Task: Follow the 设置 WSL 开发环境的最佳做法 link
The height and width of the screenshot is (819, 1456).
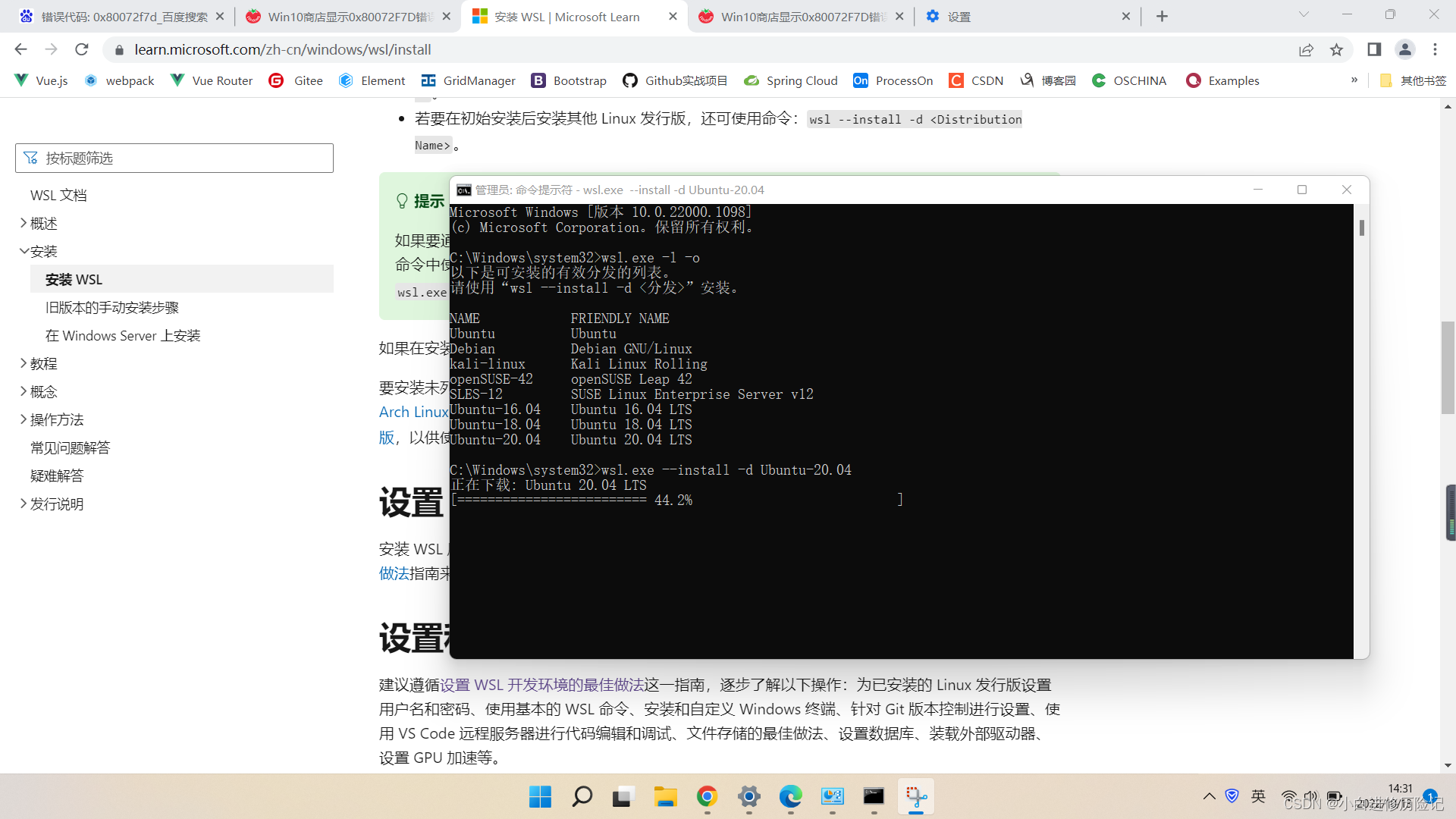Action: (x=541, y=685)
